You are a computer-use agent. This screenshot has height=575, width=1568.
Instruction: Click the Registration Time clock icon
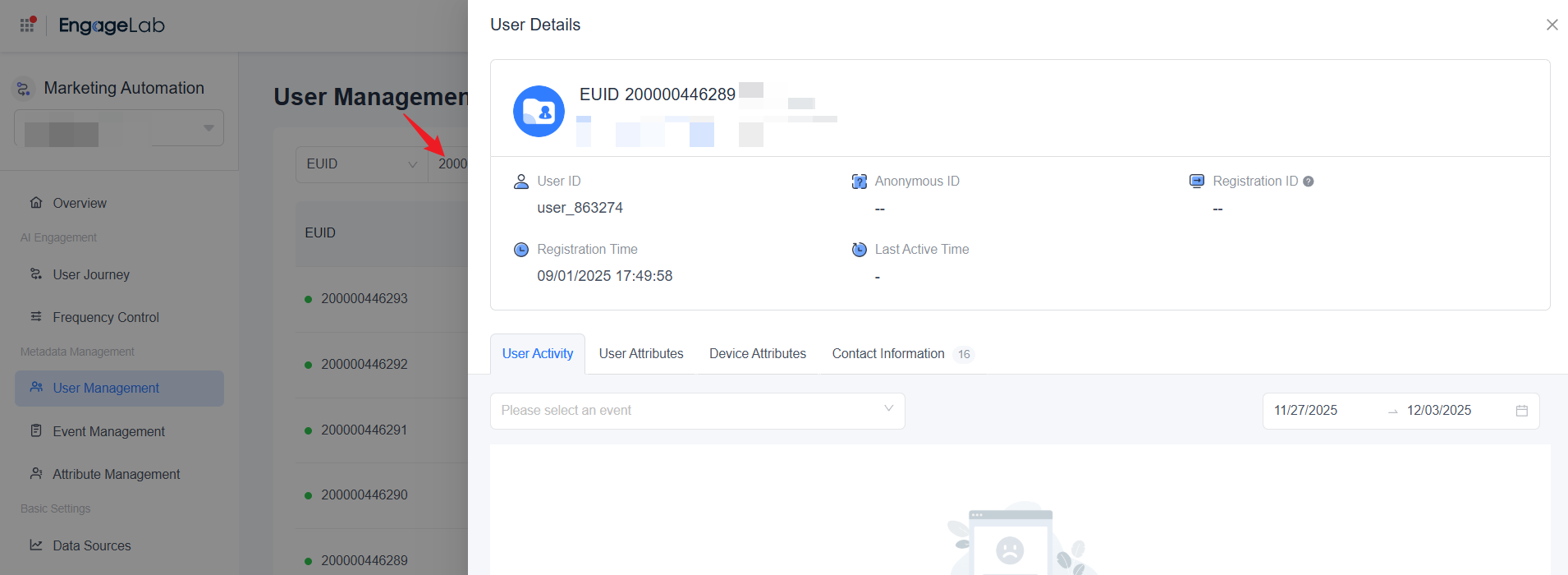pos(520,249)
